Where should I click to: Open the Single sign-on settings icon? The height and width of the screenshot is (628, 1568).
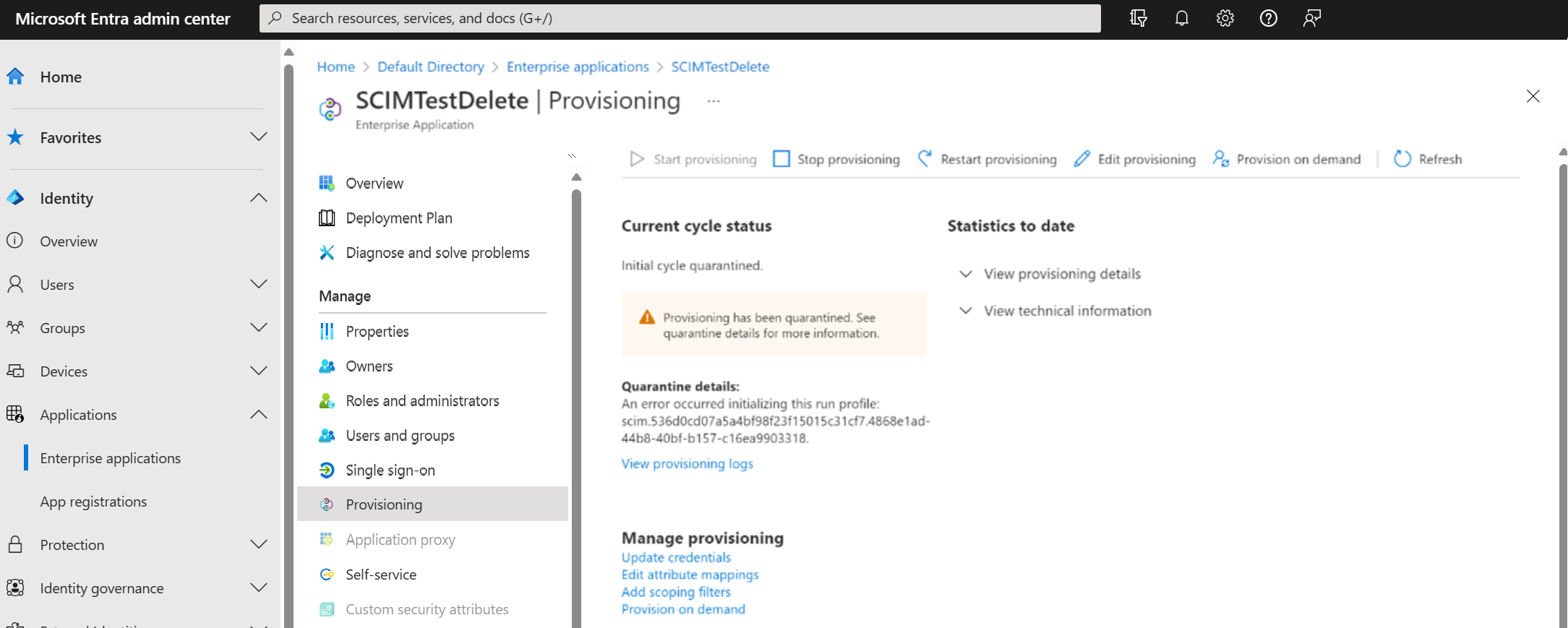coord(327,470)
